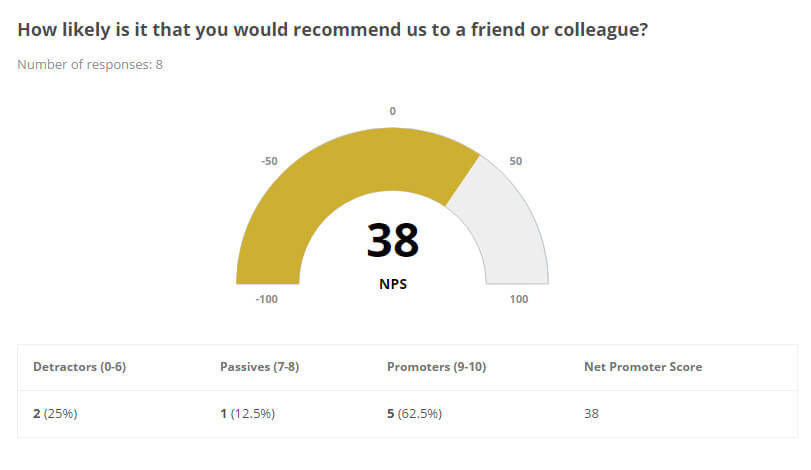Screen dimensions: 811x470
Task: Click the NPS label under the score
Action: 392,283
